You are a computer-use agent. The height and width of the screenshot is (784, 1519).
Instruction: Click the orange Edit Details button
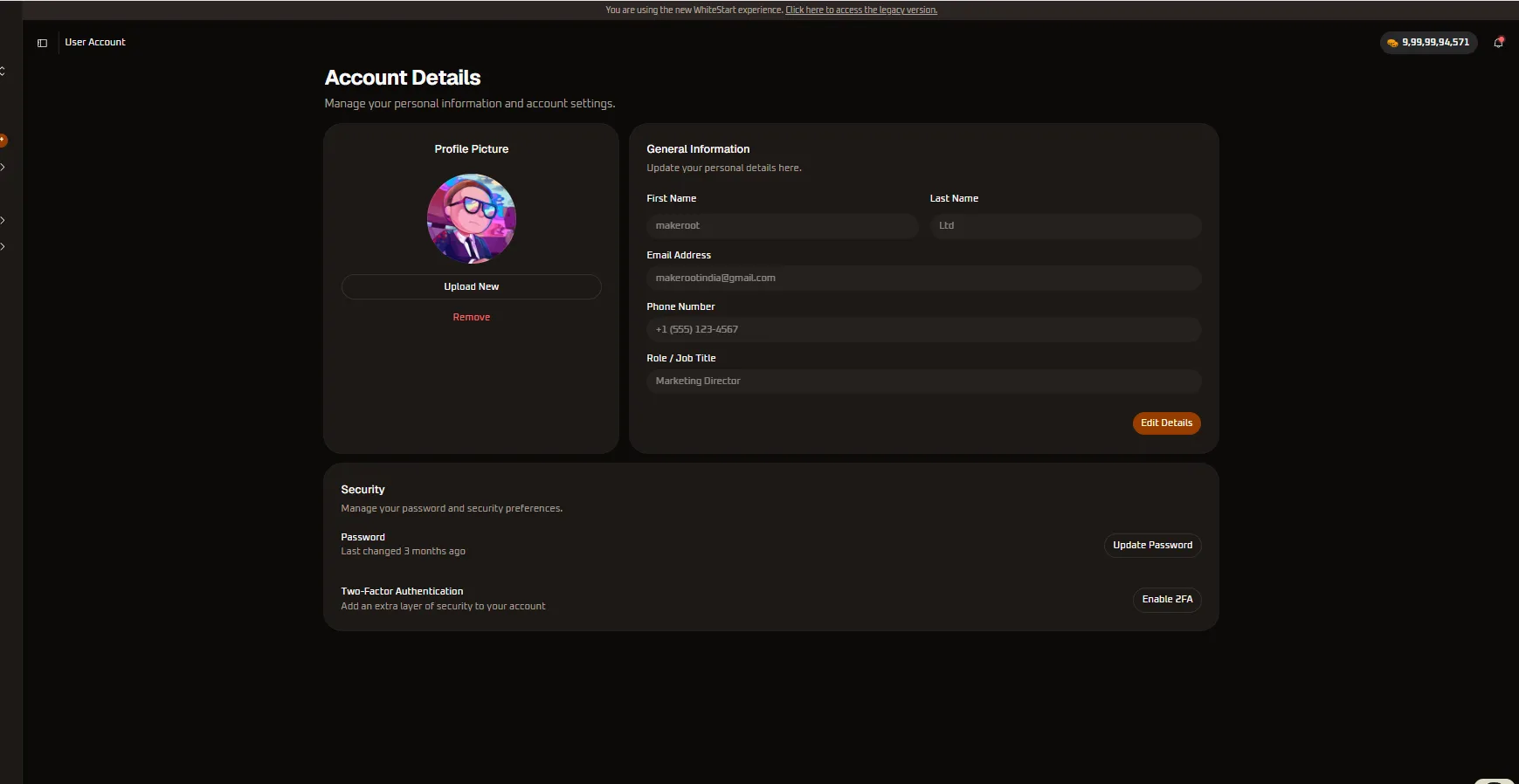tap(1167, 423)
